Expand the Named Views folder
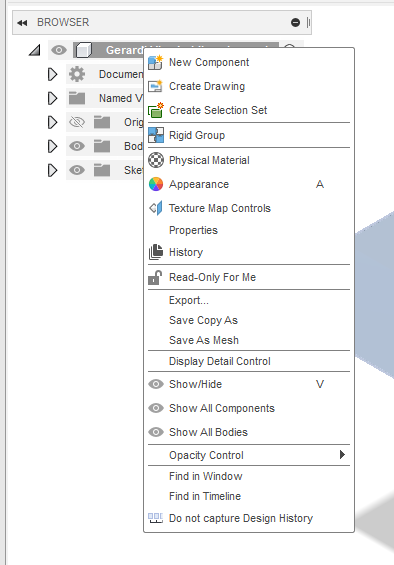This screenshot has width=394, height=565. (x=53, y=98)
